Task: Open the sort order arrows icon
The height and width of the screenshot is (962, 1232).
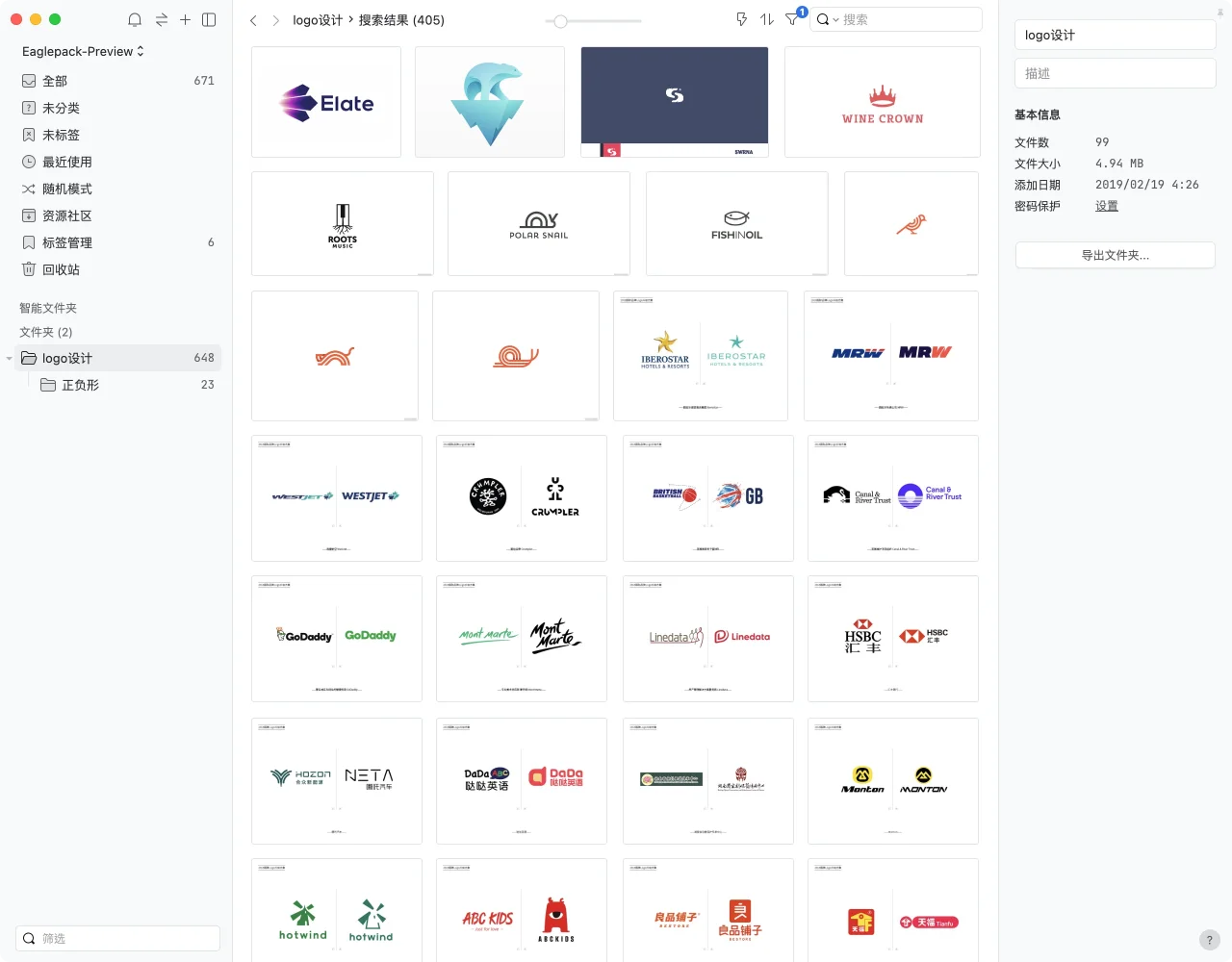Action: click(x=767, y=19)
